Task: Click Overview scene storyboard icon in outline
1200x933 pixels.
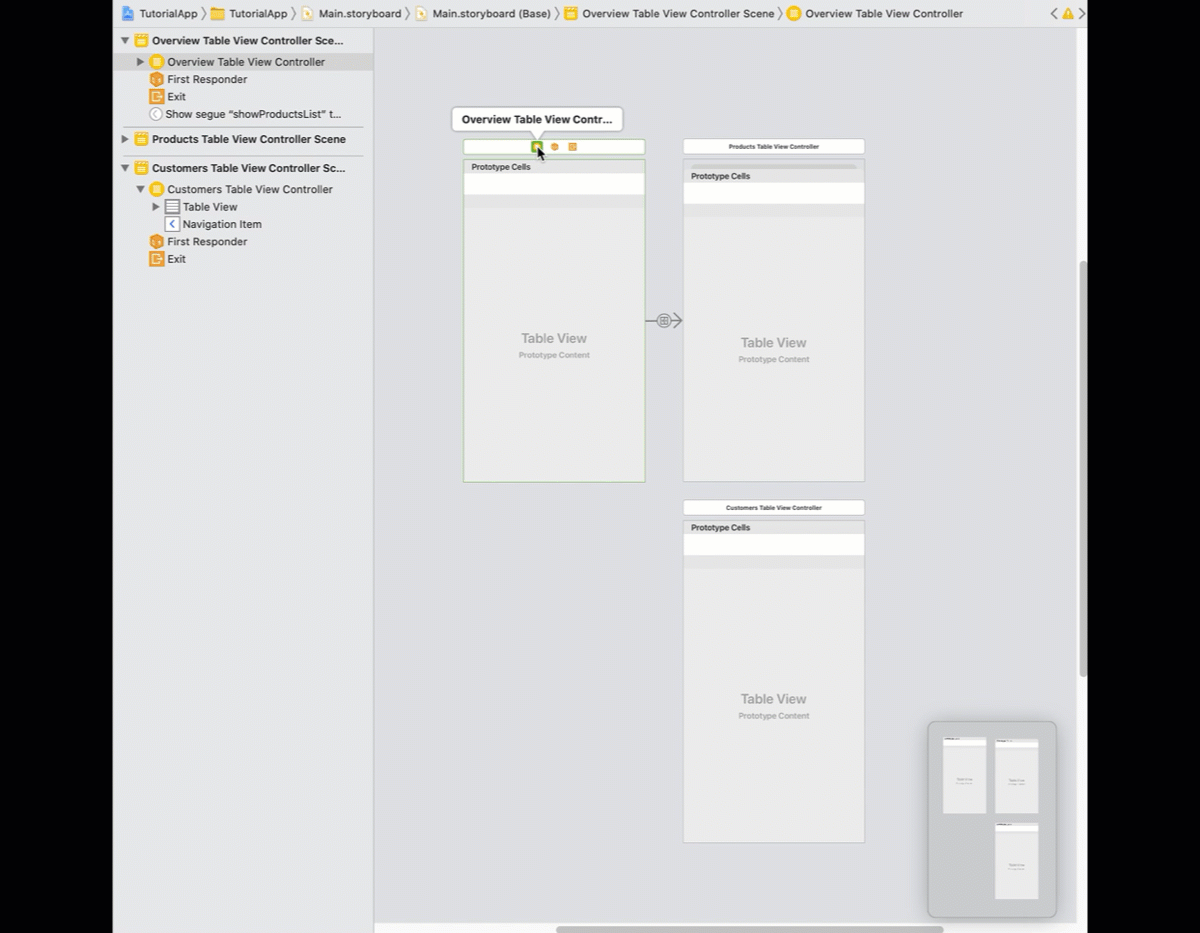Action: [141, 41]
